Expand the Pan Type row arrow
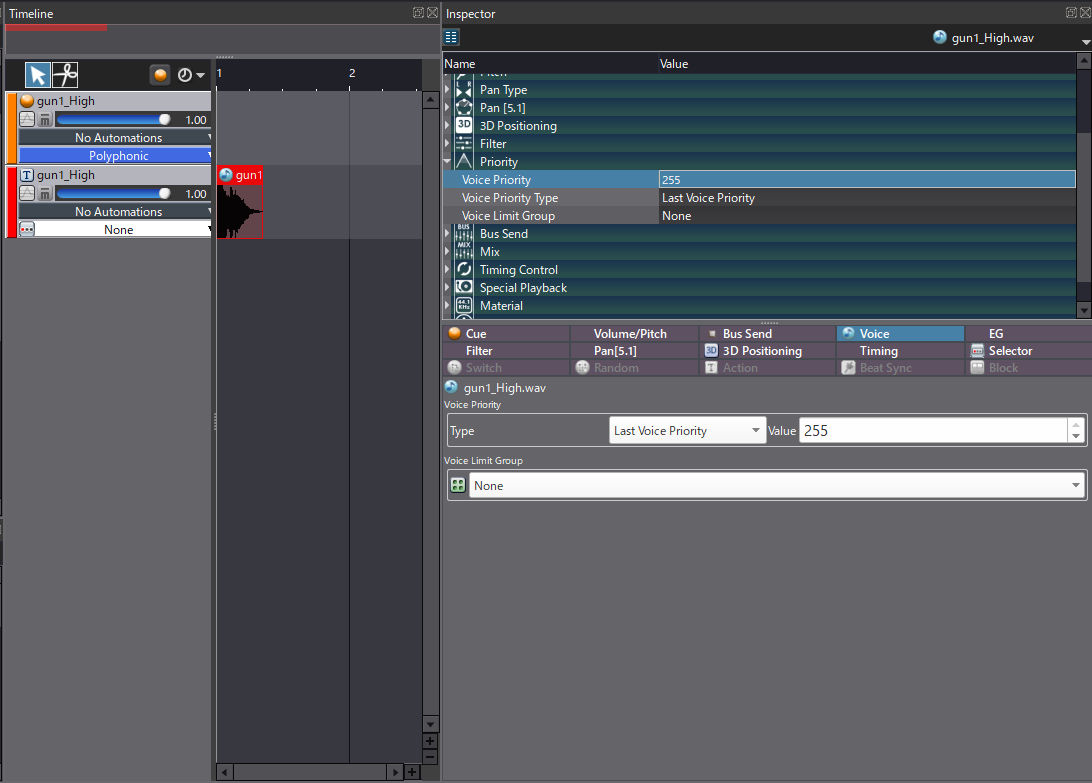Image resolution: width=1092 pixels, height=783 pixels. pos(448,90)
